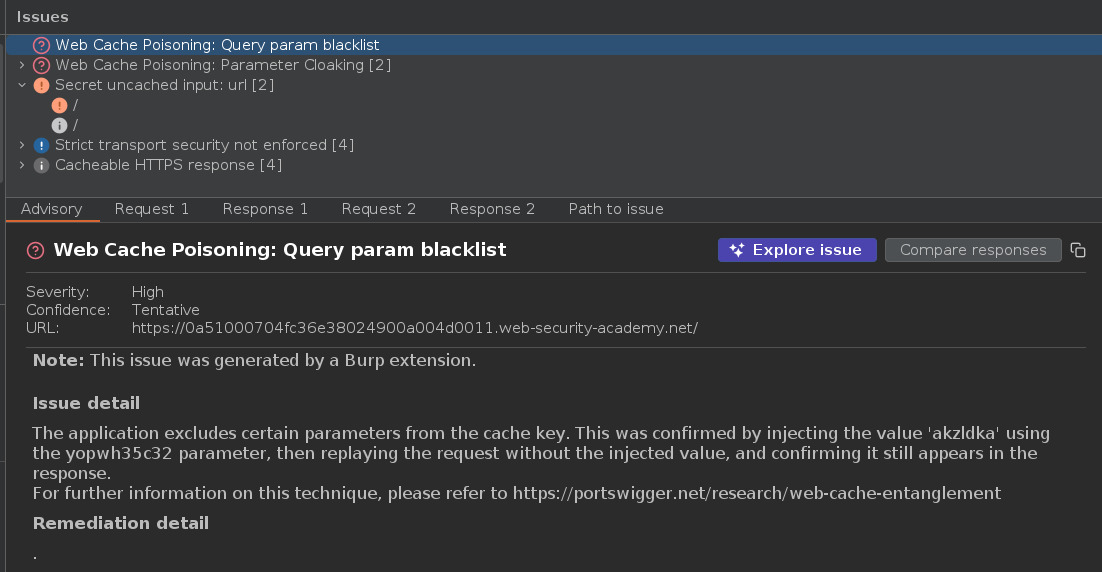Switch to the Request 1 tab
The width and height of the screenshot is (1102, 572).
(x=152, y=209)
